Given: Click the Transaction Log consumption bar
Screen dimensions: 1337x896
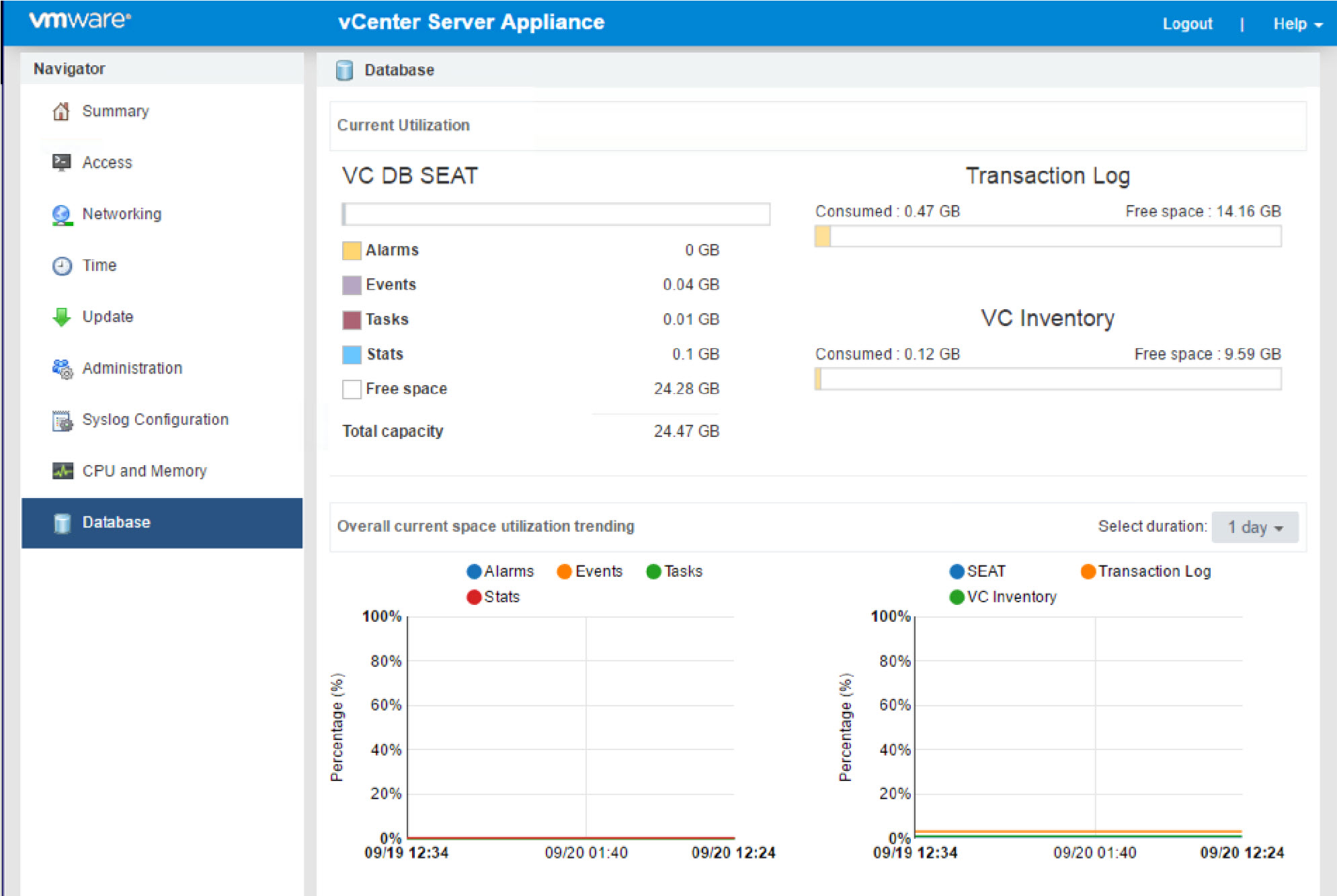Looking at the screenshot, I should click(x=1047, y=237).
